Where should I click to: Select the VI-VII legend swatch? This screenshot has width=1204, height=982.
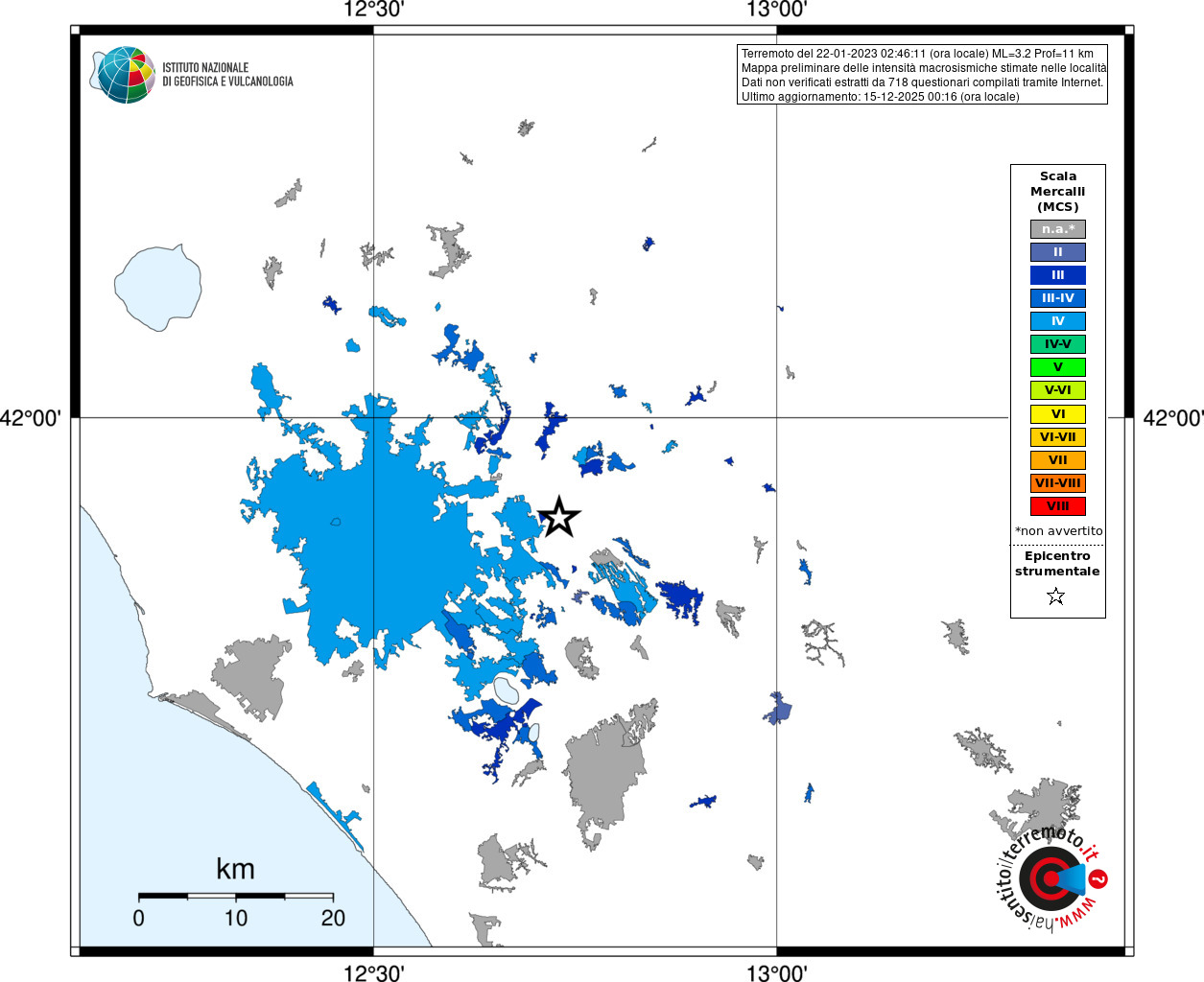click(x=1058, y=437)
